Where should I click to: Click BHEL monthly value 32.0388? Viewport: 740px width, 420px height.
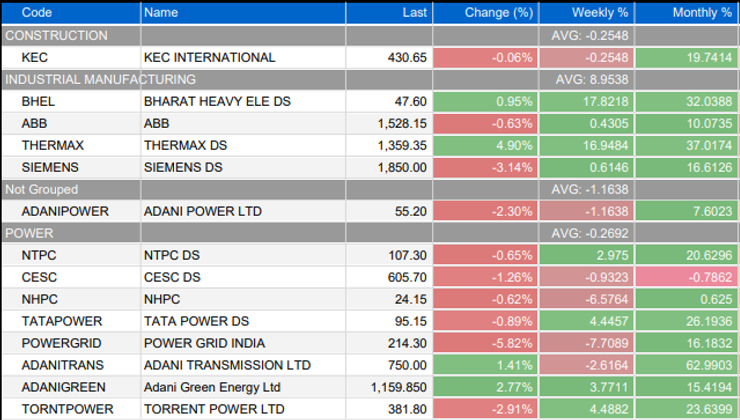click(687, 101)
